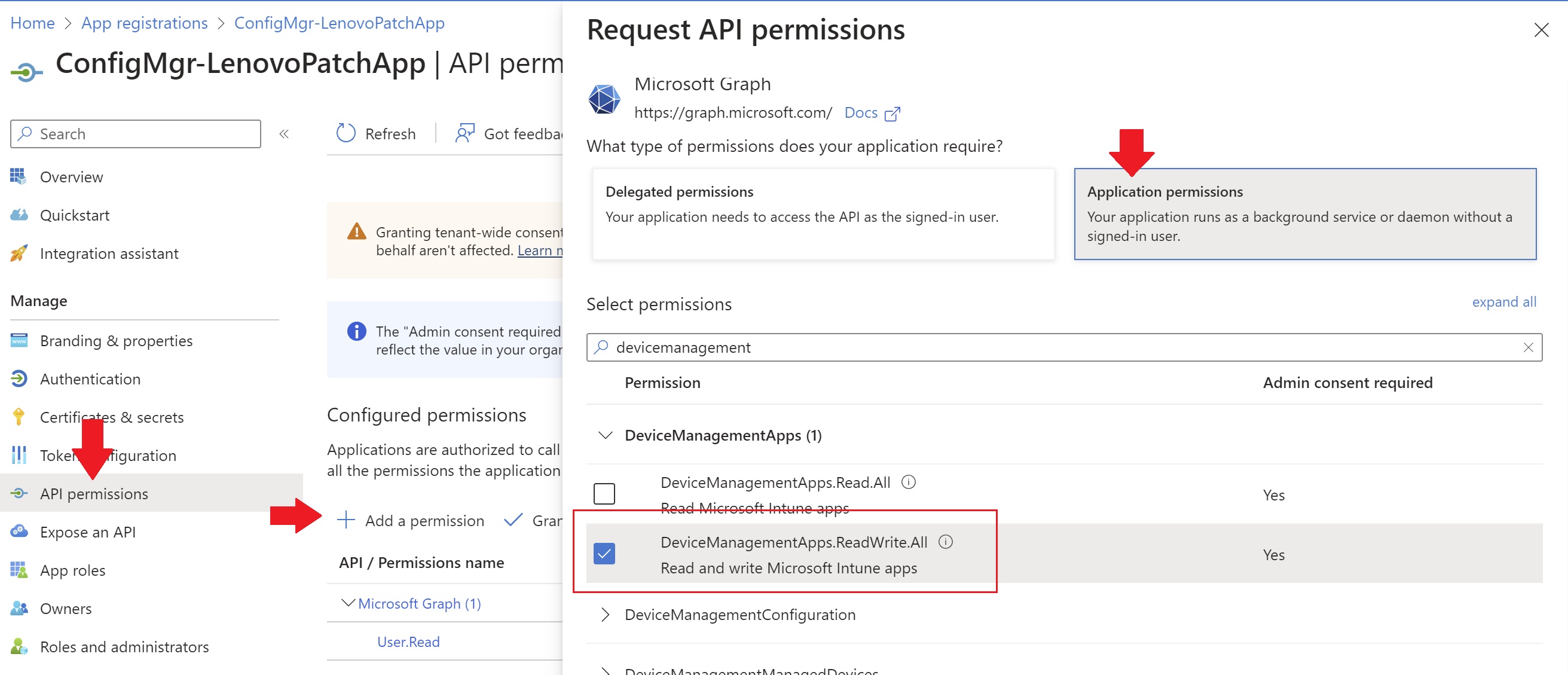1568x675 pixels.
Task: Click the Branding & properties icon
Action: pyautogui.click(x=19, y=340)
